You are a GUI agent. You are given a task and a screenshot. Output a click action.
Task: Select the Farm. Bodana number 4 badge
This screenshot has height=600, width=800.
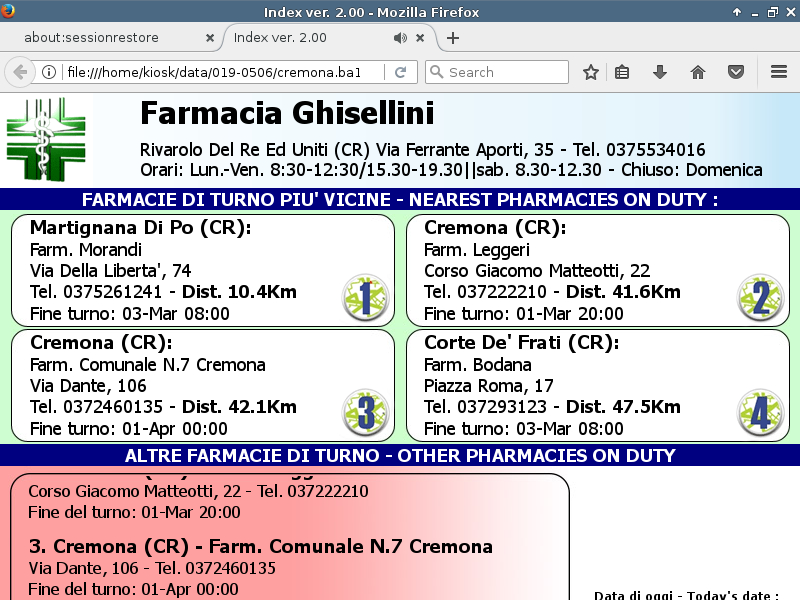coord(760,412)
